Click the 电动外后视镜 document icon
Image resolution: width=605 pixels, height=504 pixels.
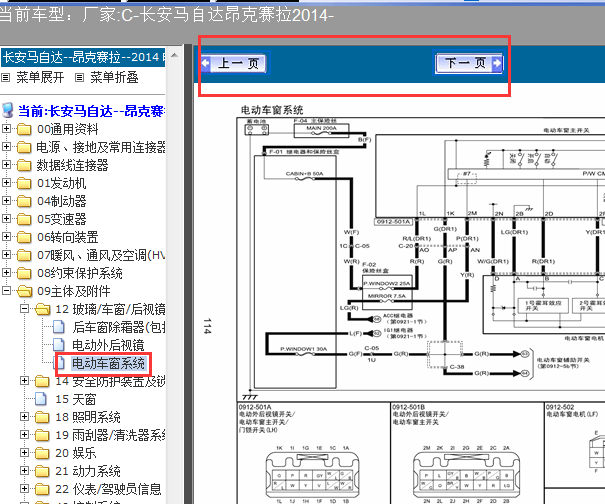(x=59, y=345)
